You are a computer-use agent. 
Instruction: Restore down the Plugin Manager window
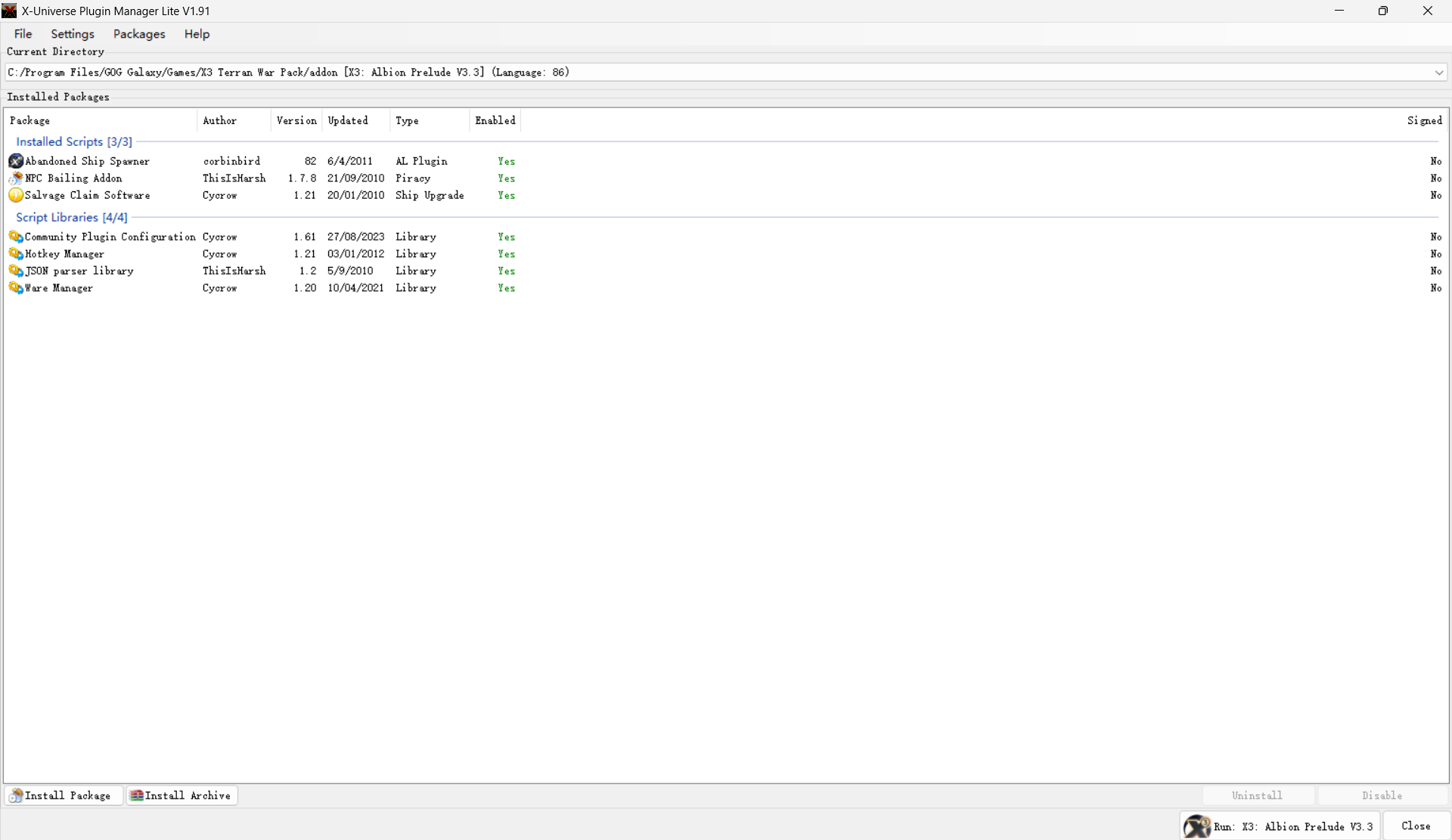pyautogui.click(x=1383, y=11)
